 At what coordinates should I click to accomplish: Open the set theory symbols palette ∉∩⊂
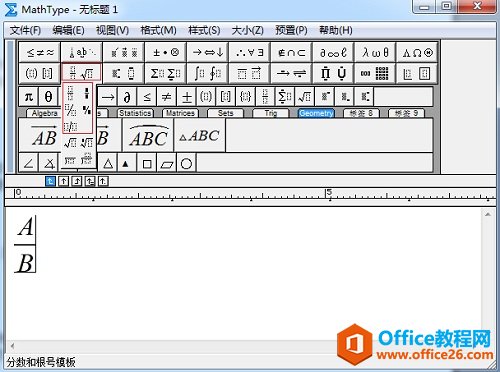292,52
